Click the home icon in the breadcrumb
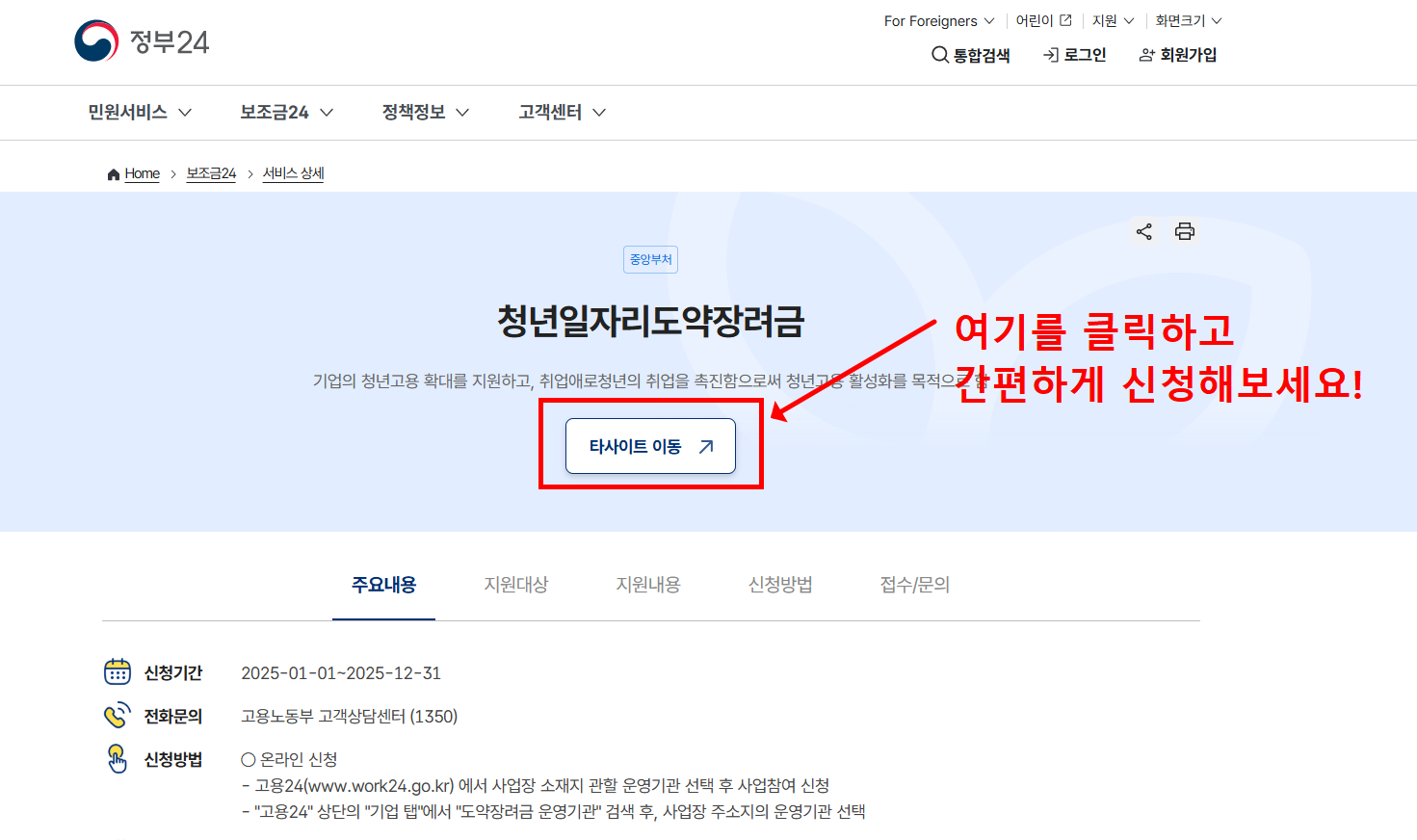The width and height of the screenshot is (1417, 840). click(113, 172)
